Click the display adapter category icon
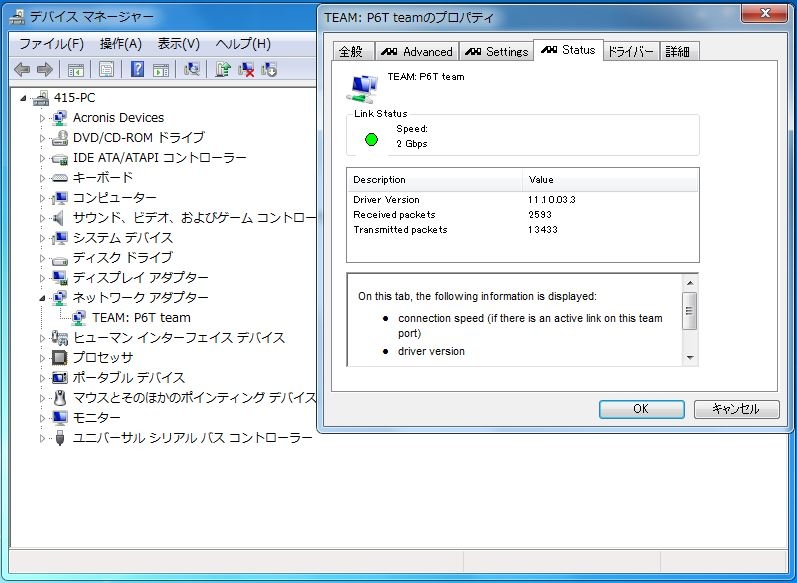This screenshot has height=583, width=797. click(x=59, y=278)
